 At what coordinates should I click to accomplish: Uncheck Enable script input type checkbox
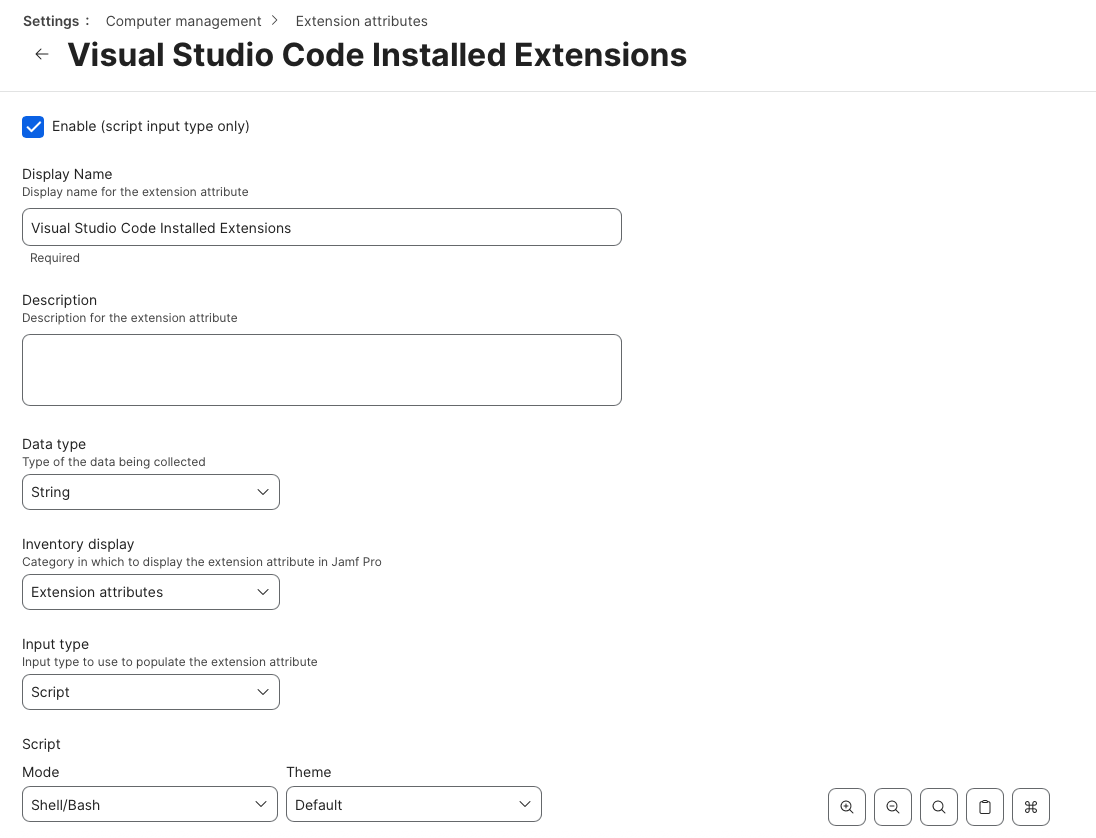click(33, 127)
